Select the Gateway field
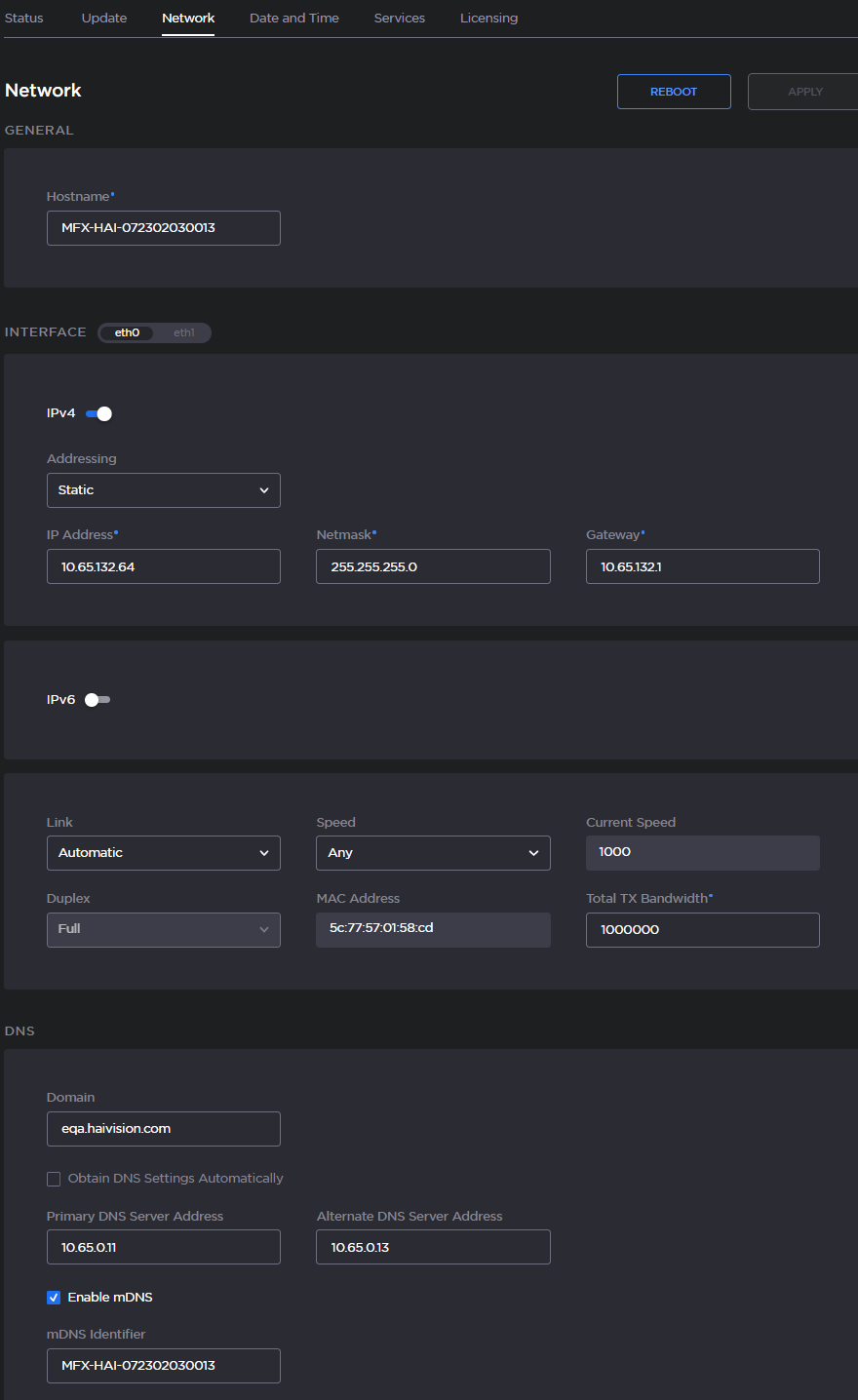 coord(702,565)
